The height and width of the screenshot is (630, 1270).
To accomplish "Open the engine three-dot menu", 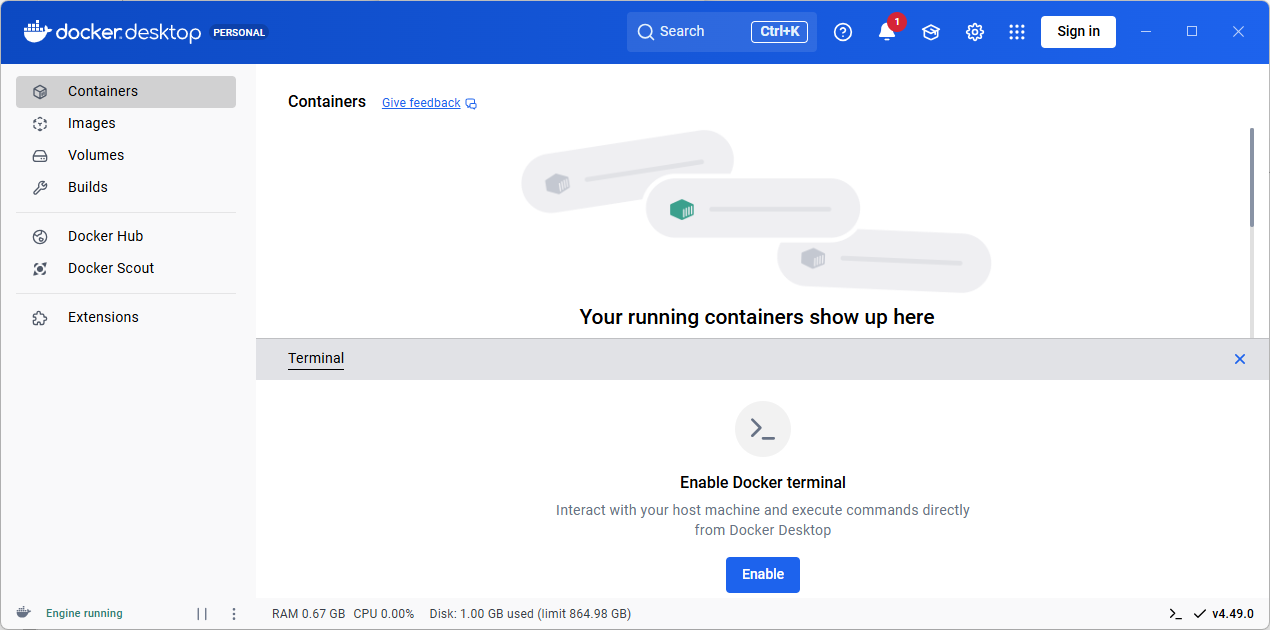I will click(234, 614).
